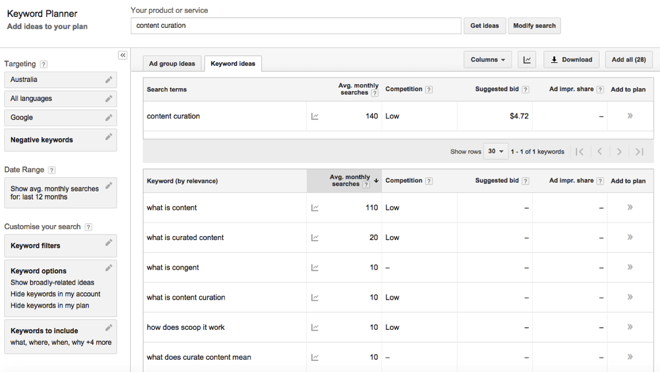Image resolution: width=660 pixels, height=372 pixels.
Task: Switch to Ad group ideas tab
Action: pos(172,64)
